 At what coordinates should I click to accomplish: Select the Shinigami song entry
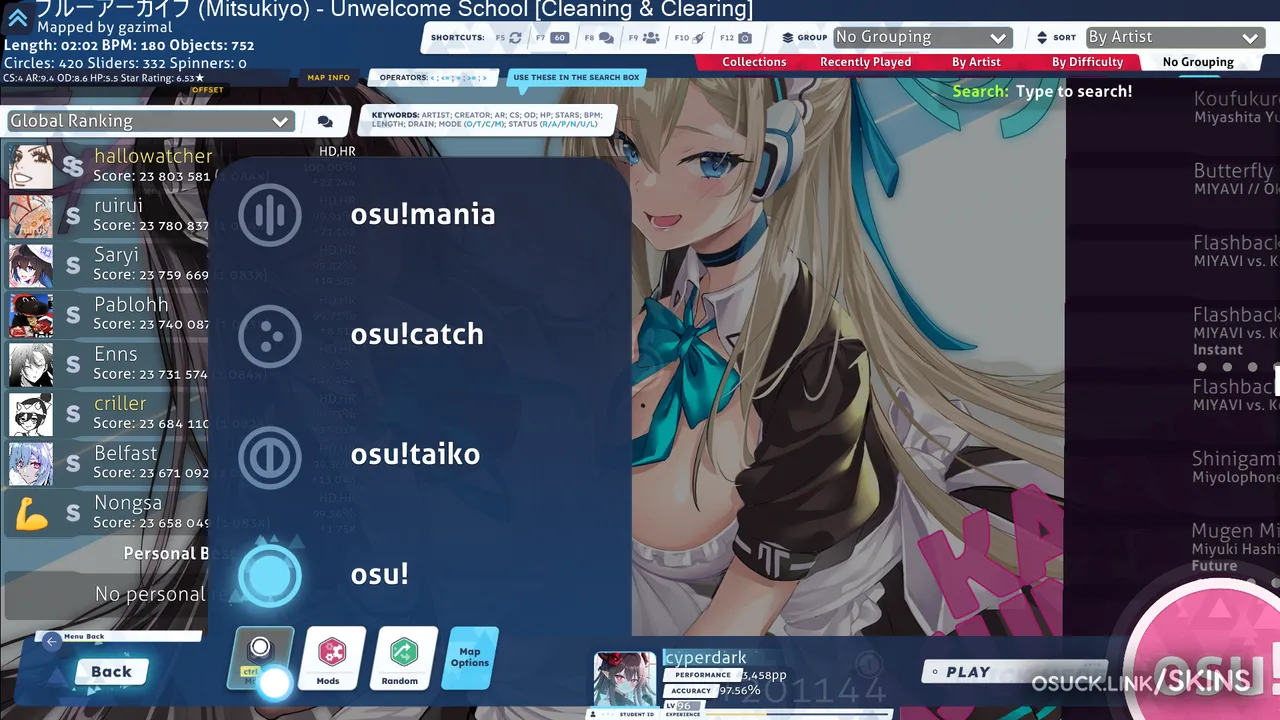[1236, 467]
